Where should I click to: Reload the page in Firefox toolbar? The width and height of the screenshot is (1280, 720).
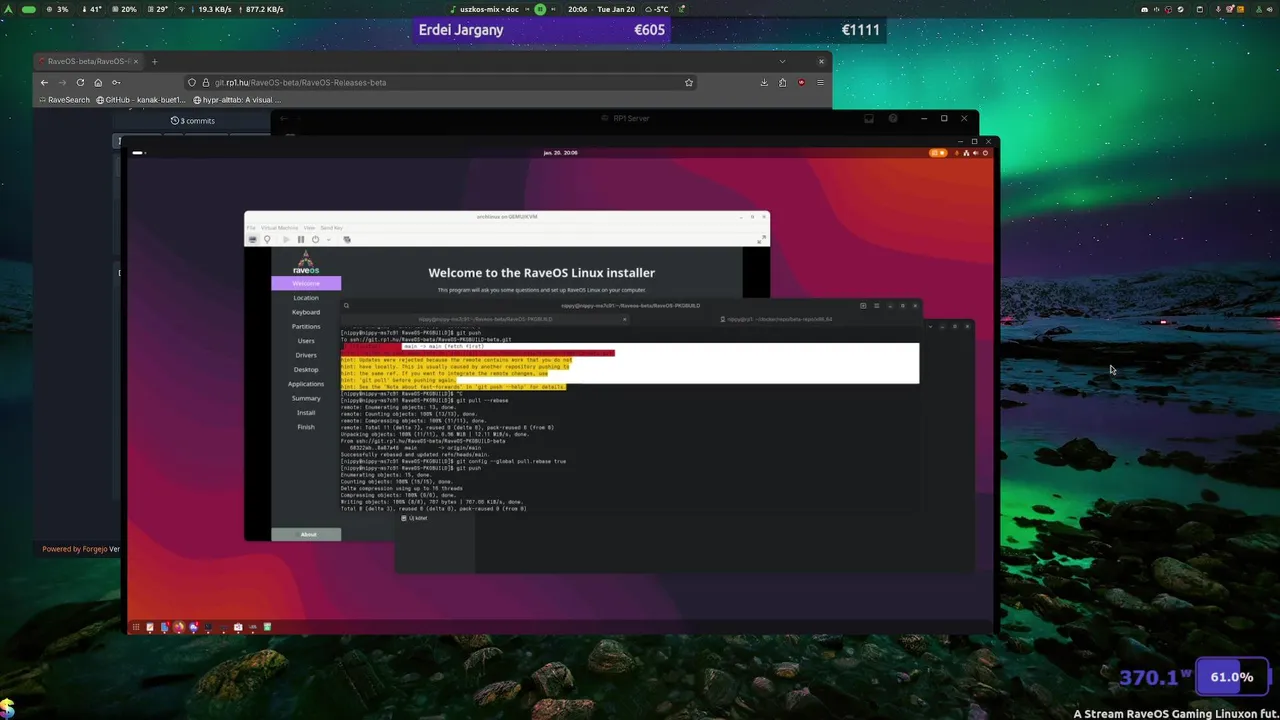pyautogui.click(x=80, y=82)
